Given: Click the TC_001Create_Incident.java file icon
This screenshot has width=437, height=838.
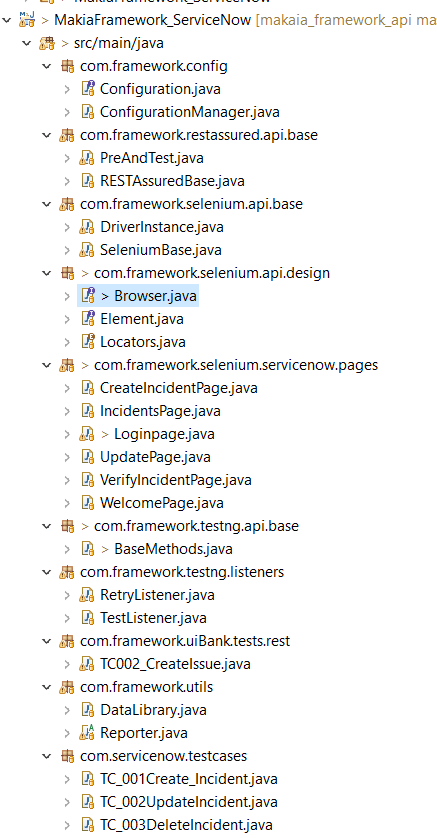Looking at the screenshot, I should [x=87, y=778].
